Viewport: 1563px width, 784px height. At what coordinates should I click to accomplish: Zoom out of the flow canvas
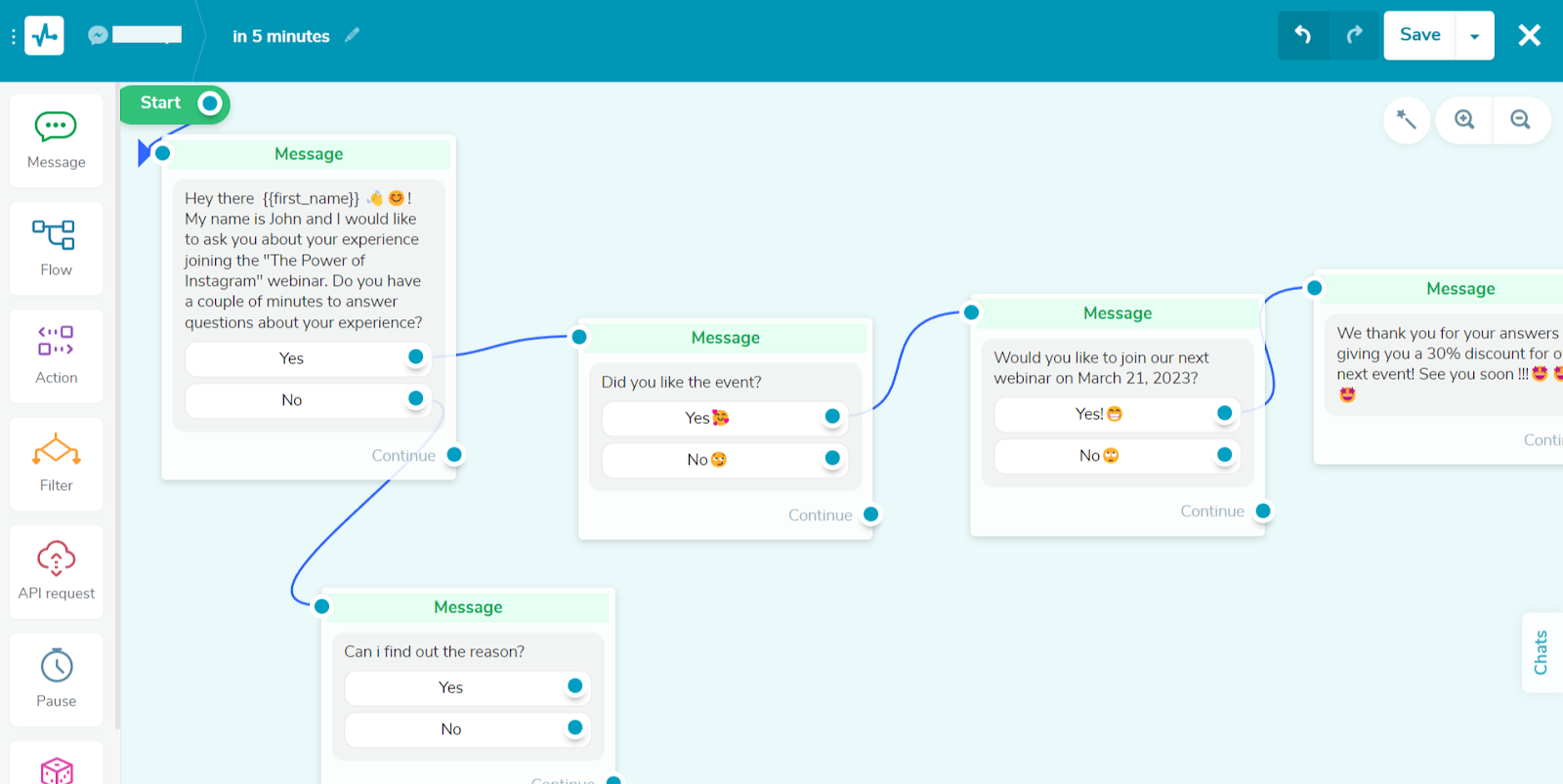pyautogui.click(x=1520, y=120)
